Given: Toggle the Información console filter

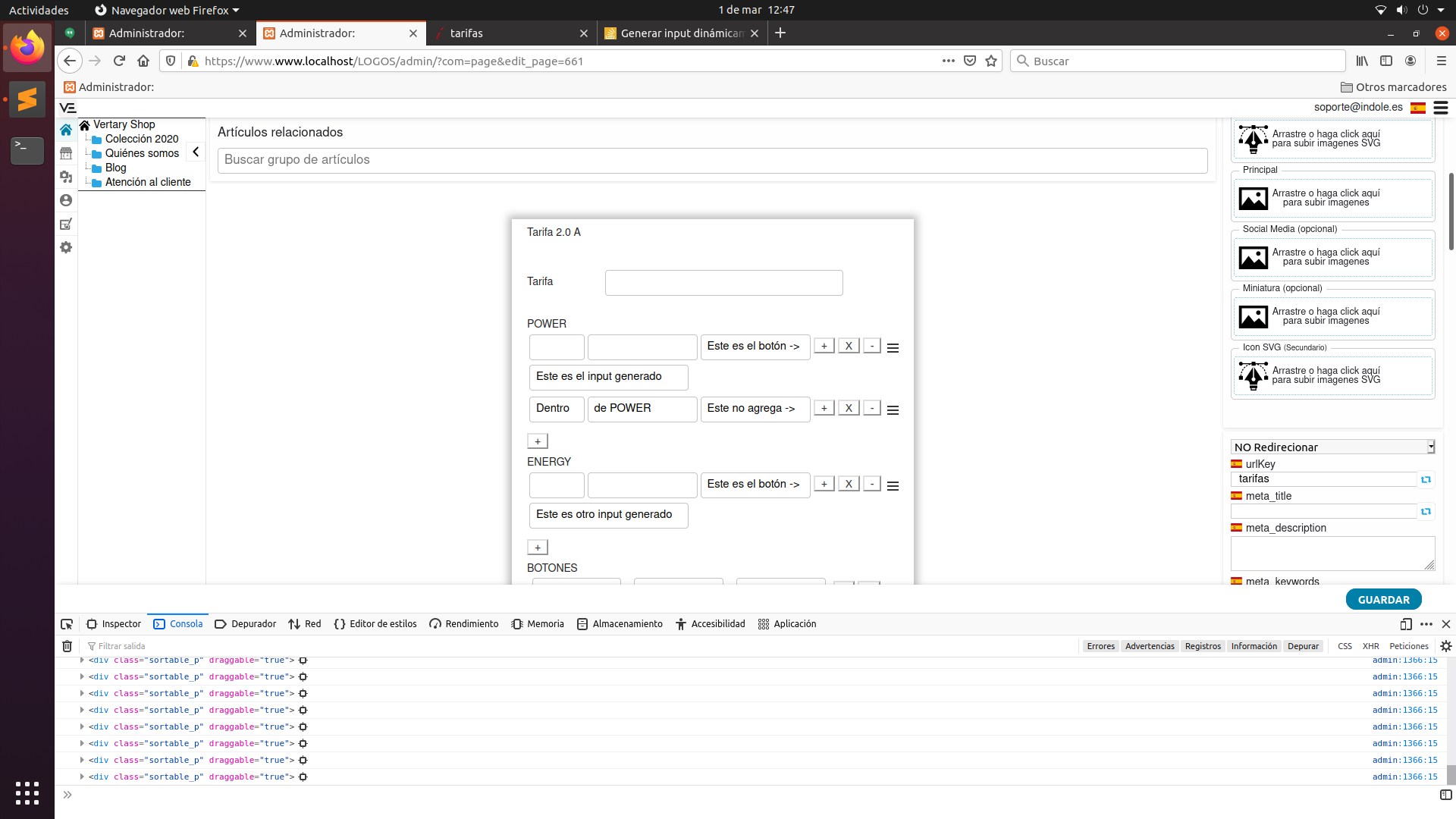Looking at the screenshot, I should pyautogui.click(x=1254, y=646).
